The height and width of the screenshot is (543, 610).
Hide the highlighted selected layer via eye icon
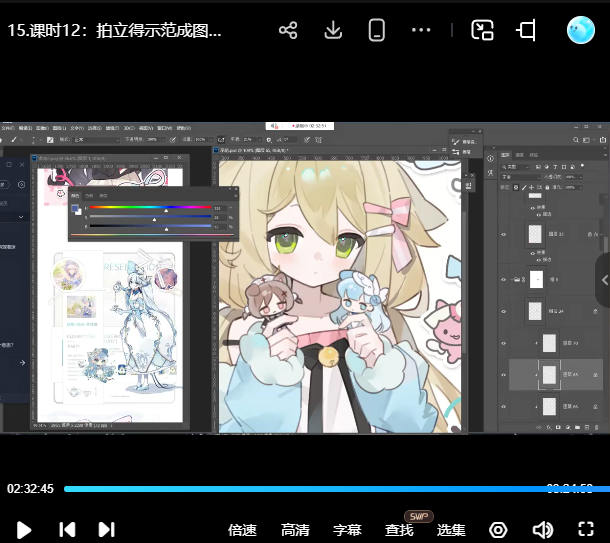click(x=504, y=375)
